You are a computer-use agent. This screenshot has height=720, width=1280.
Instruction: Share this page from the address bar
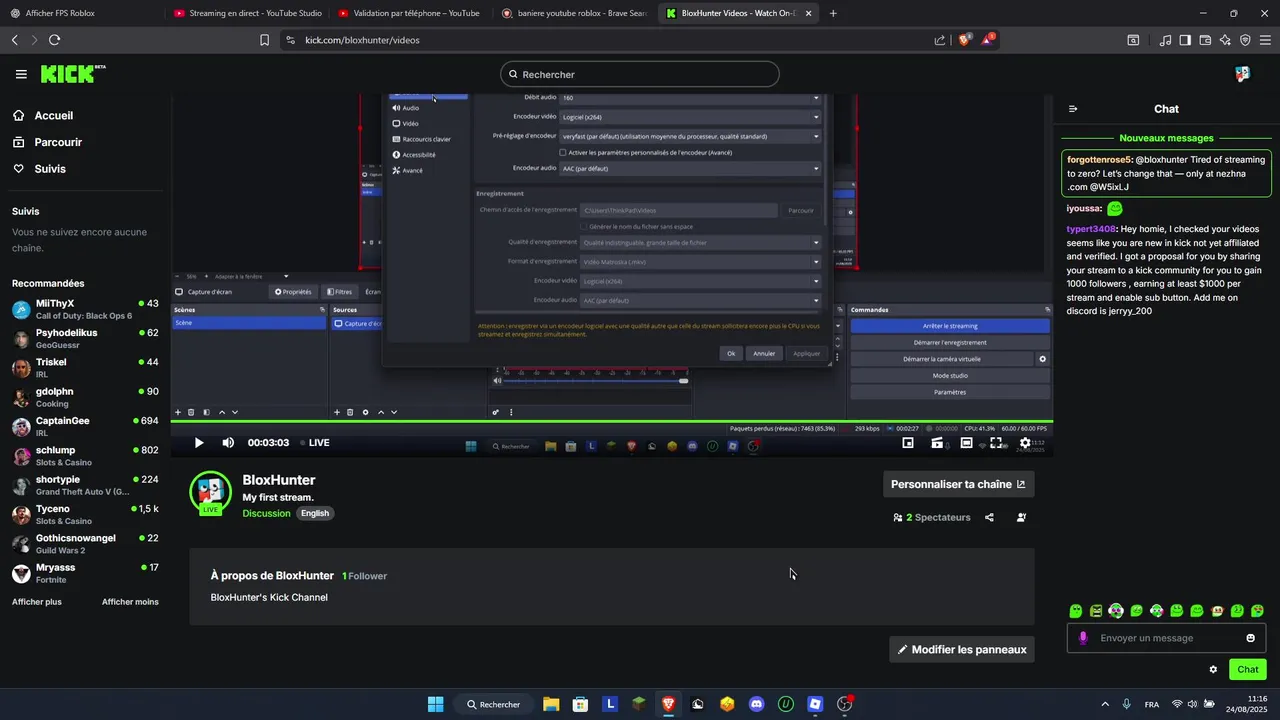coord(940,40)
